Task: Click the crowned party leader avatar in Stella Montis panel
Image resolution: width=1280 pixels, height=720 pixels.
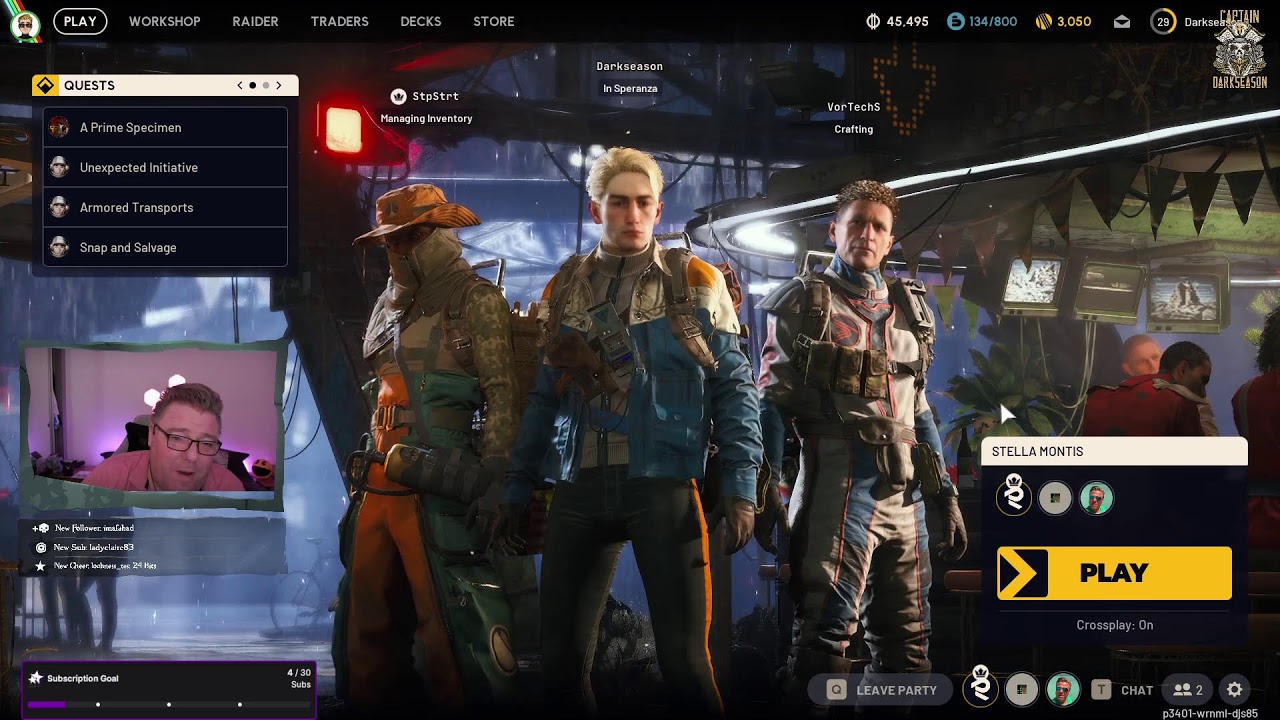Action: pyautogui.click(x=1014, y=496)
